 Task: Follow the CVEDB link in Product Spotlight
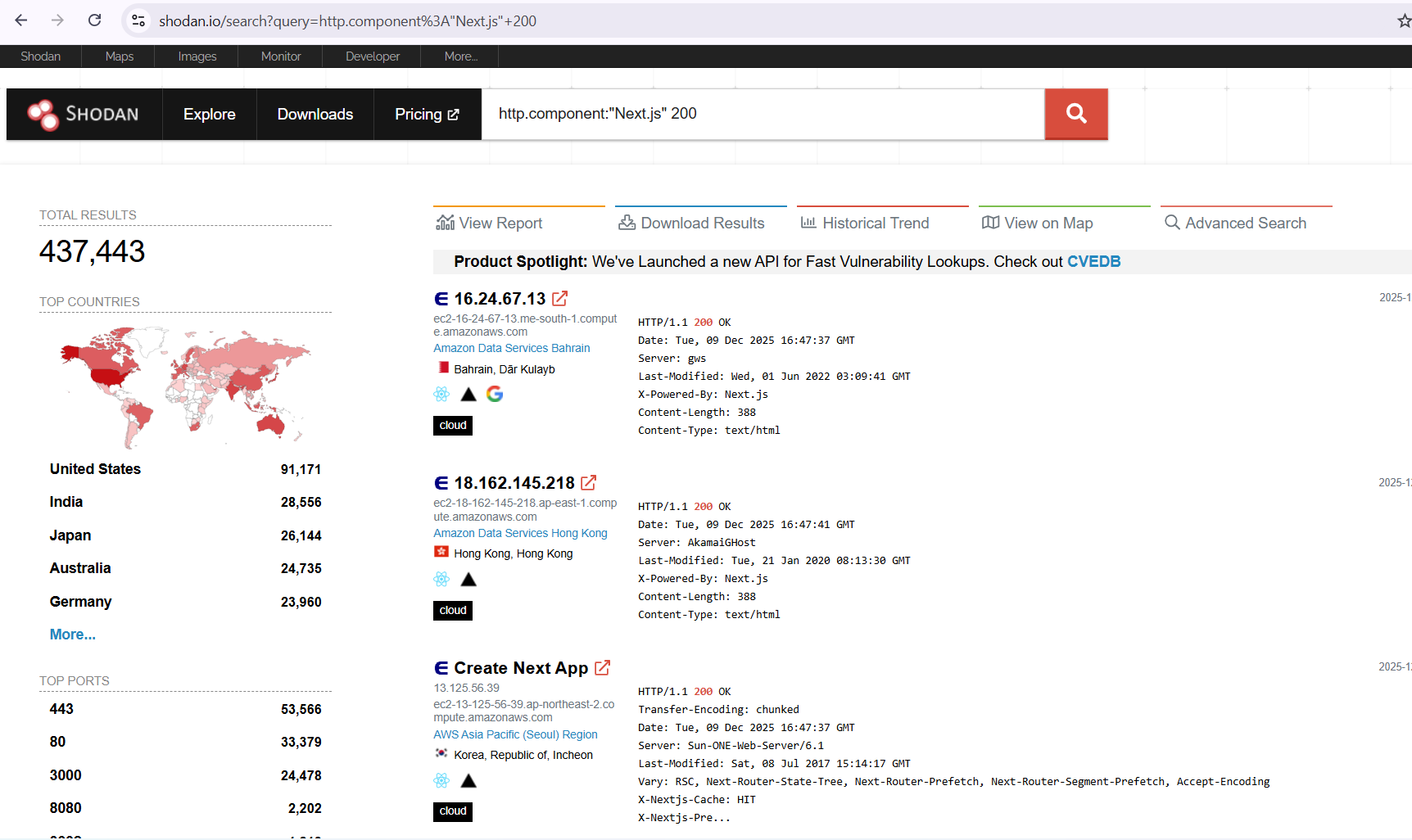(x=1093, y=261)
